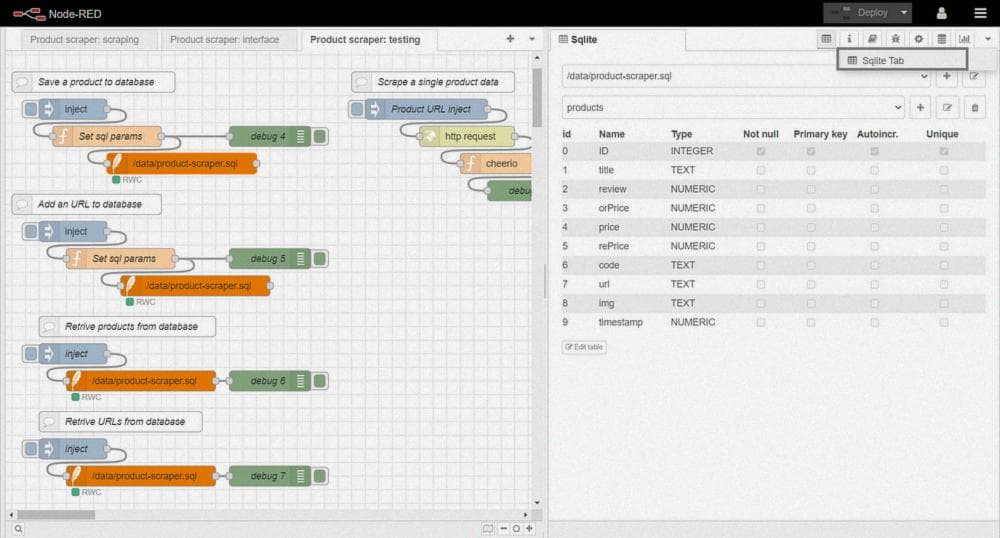This screenshot has height=538, width=1000.
Task: Toggle the debug 5 node output
Action: click(x=321, y=259)
